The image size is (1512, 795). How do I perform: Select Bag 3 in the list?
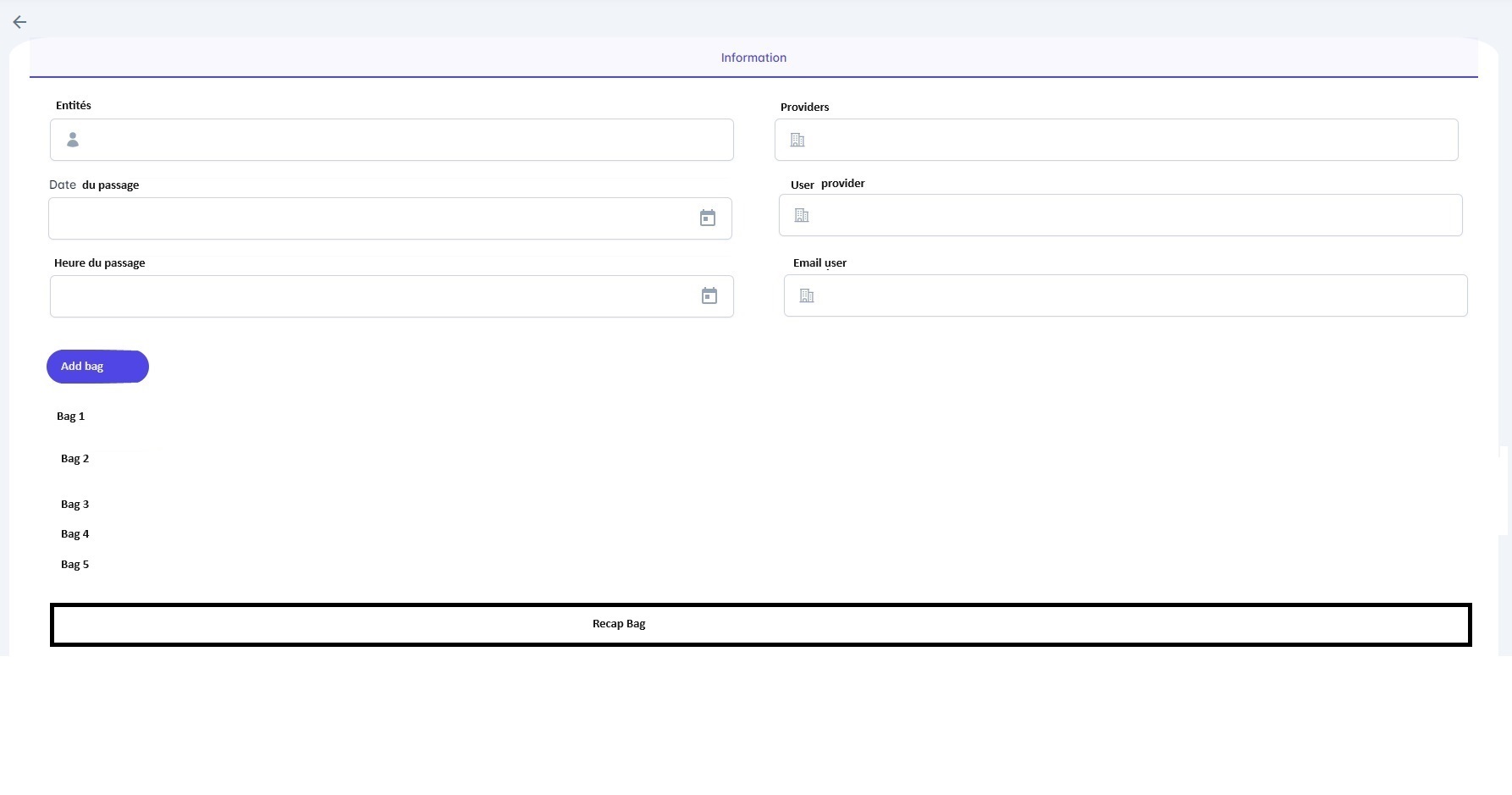(74, 504)
